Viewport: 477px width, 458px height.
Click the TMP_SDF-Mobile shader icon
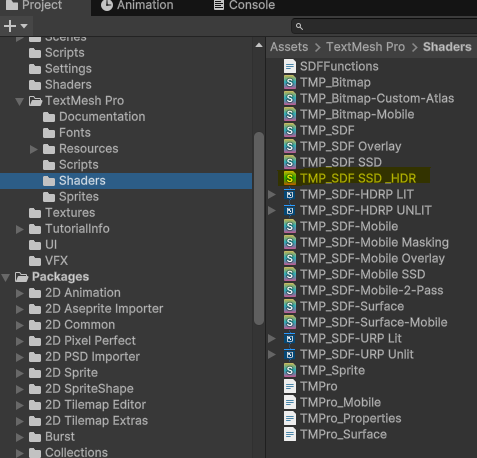point(290,226)
